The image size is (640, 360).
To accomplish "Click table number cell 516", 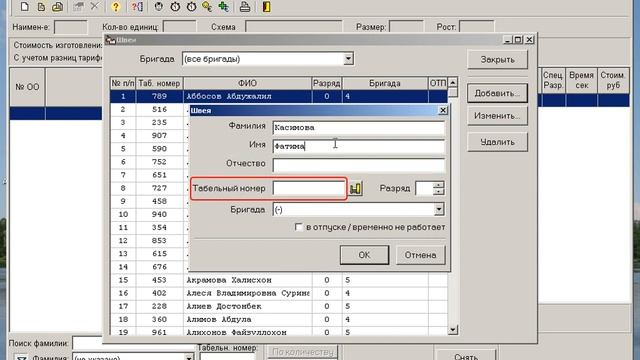I will pos(159,109).
